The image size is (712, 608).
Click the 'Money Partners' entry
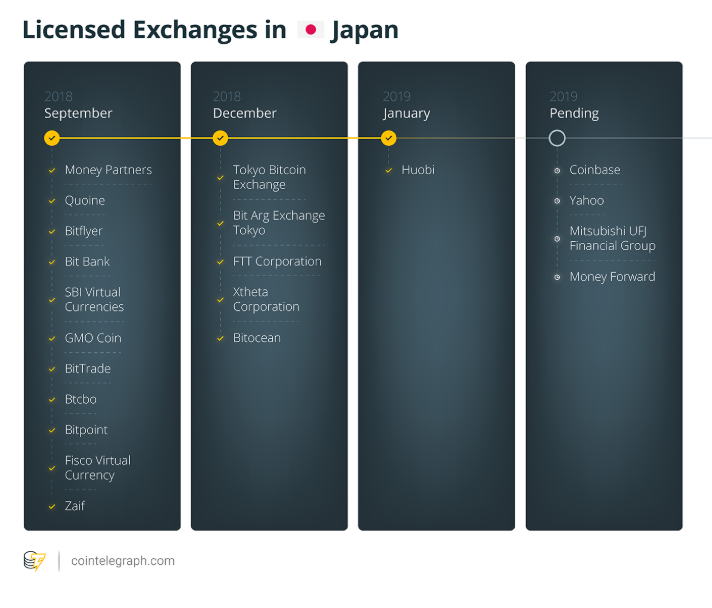[x=108, y=170]
